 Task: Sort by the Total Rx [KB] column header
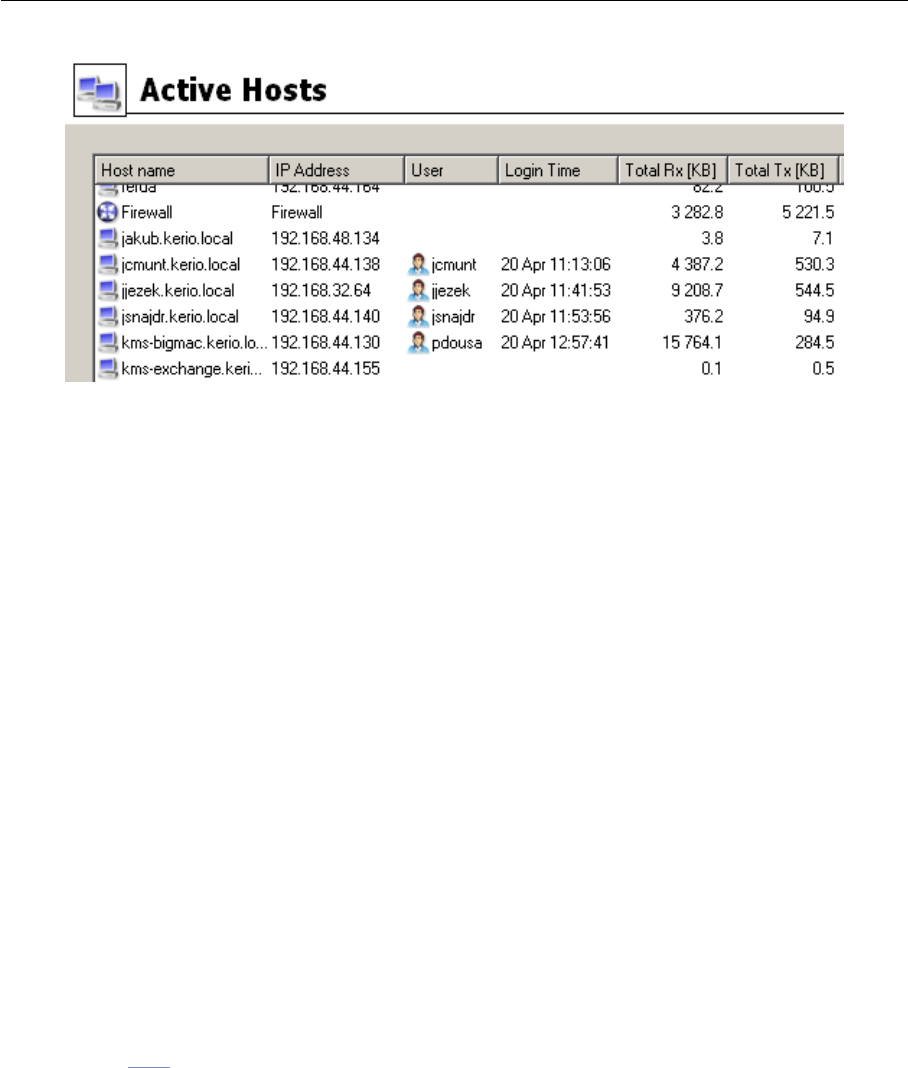(x=672, y=170)
